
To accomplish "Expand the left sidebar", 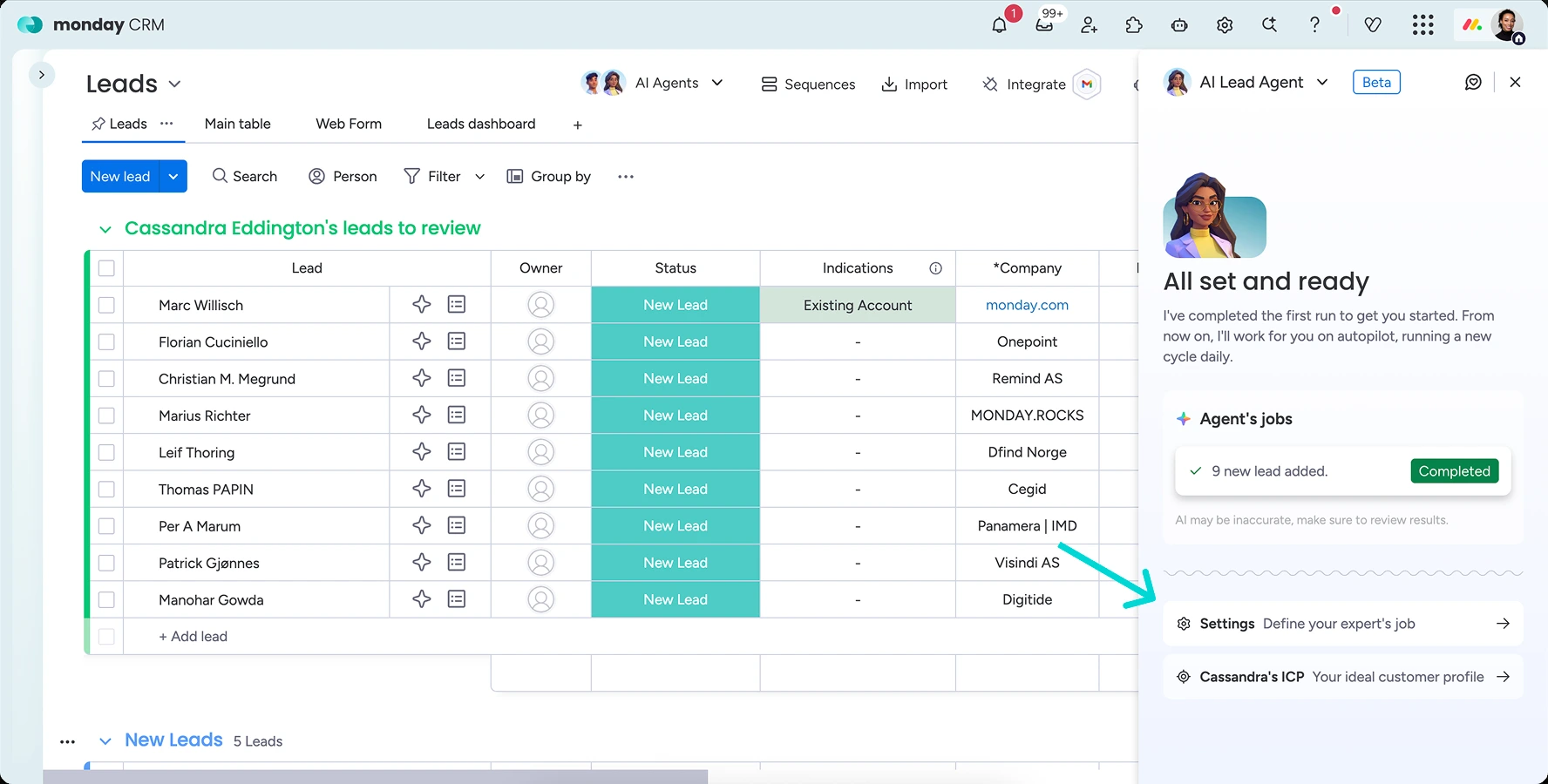I will [x=42, y=75].
